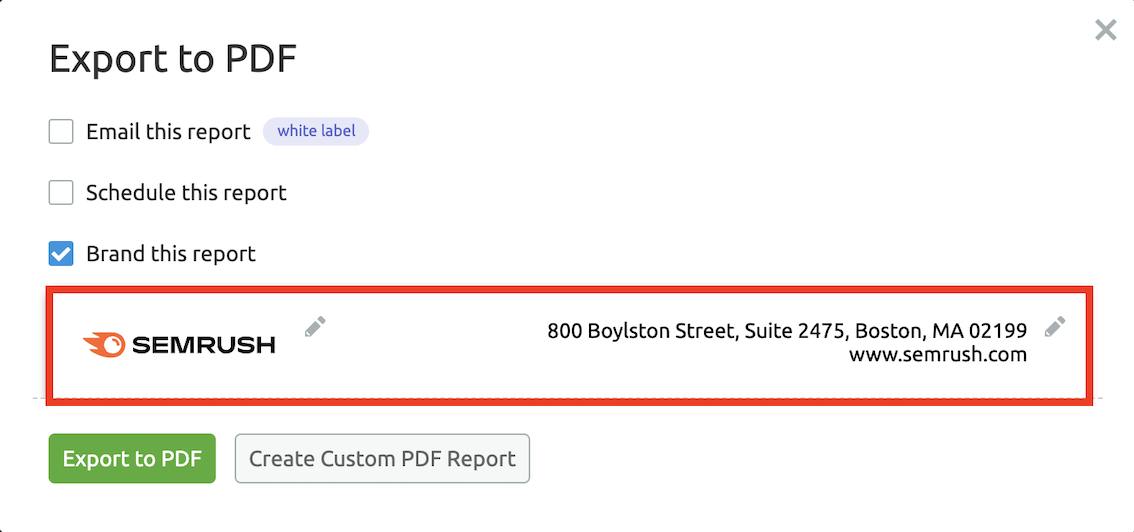The width and height of the screenshot is (1134, 532).
Task: Close the Export to PDF dialog
Action: 1105,30
